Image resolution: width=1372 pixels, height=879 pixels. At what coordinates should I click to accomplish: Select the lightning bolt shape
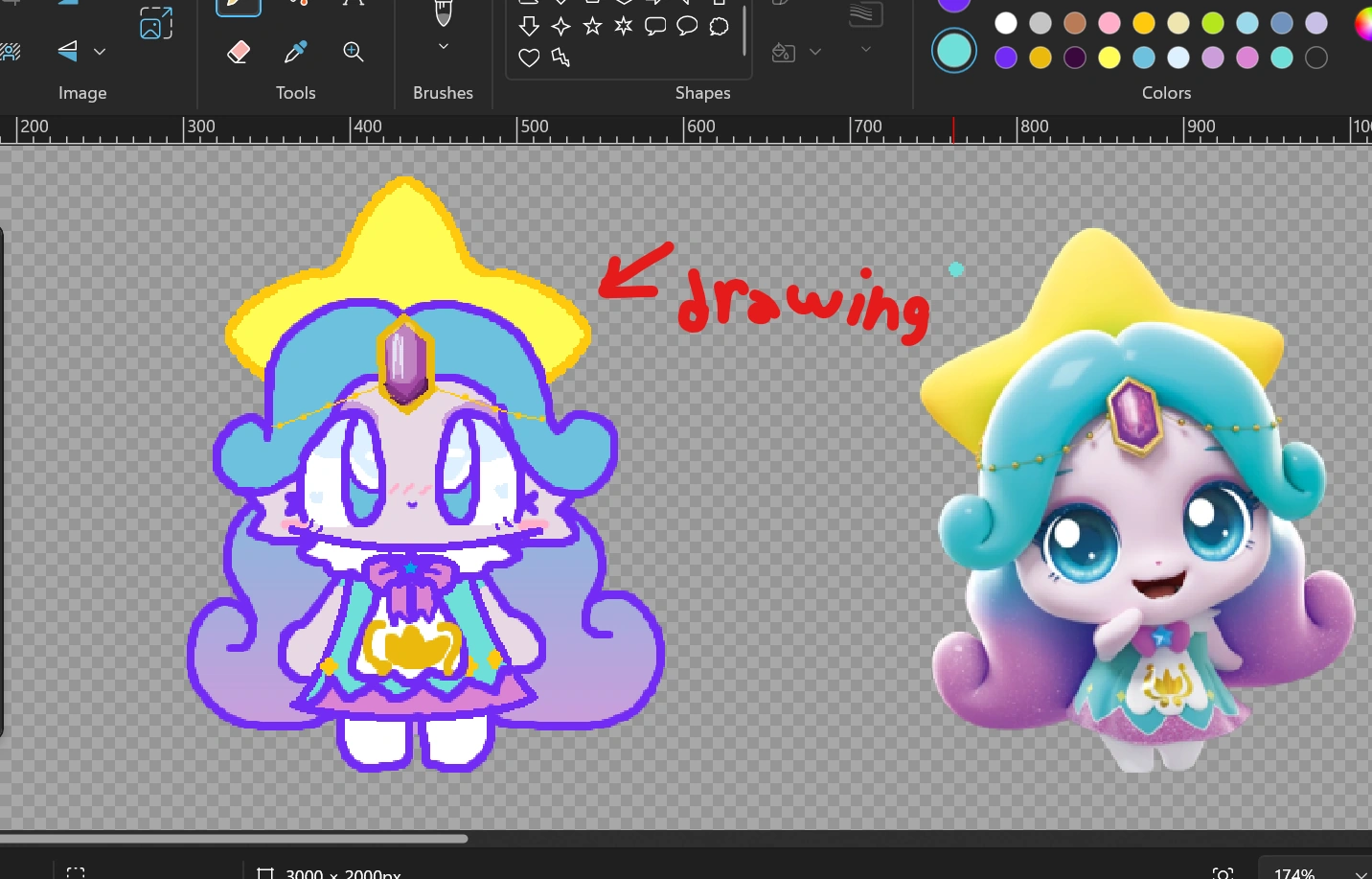click(x=560, y=58)
